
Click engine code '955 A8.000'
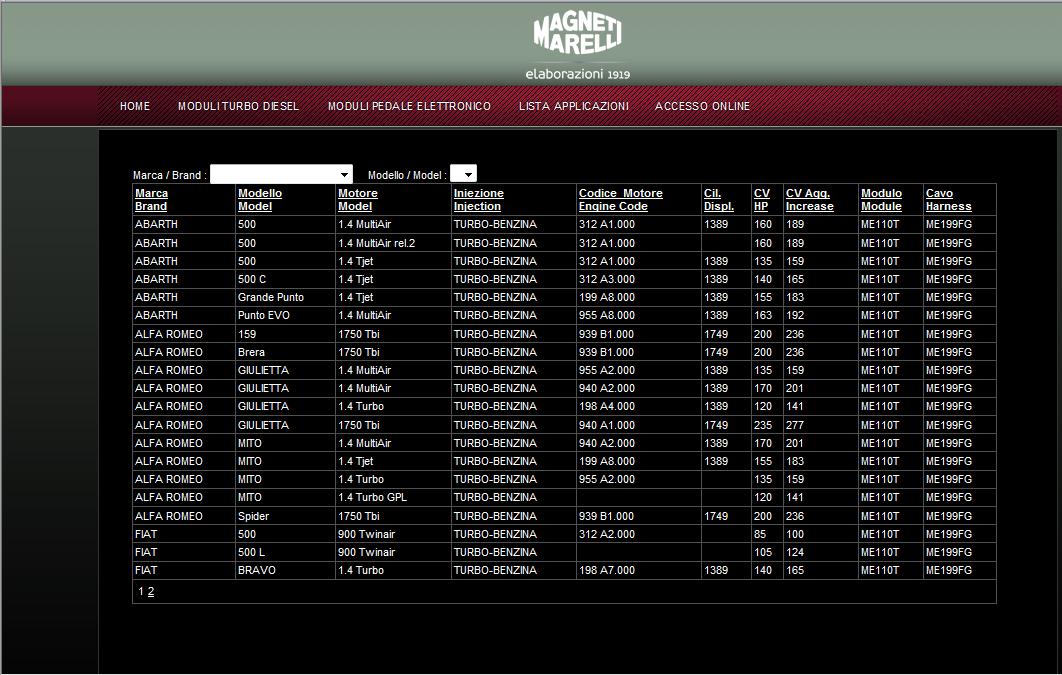coord(607,315)
